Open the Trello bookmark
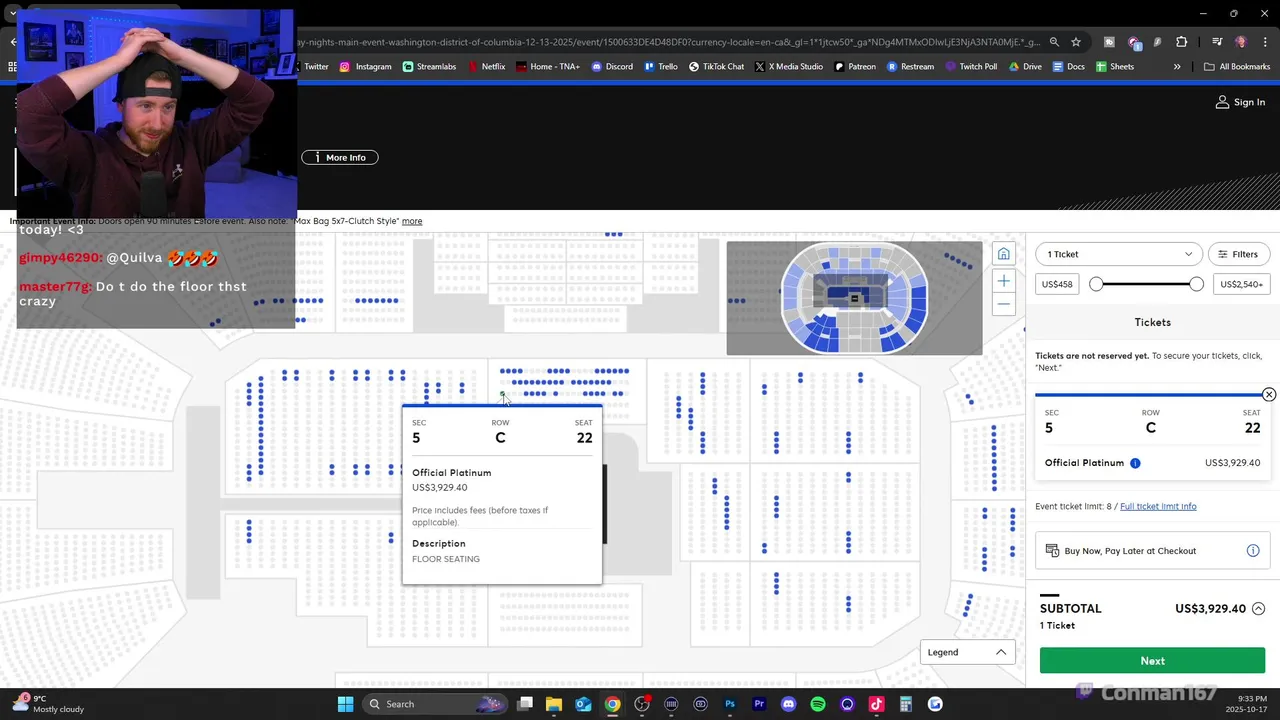 point(661,67)
